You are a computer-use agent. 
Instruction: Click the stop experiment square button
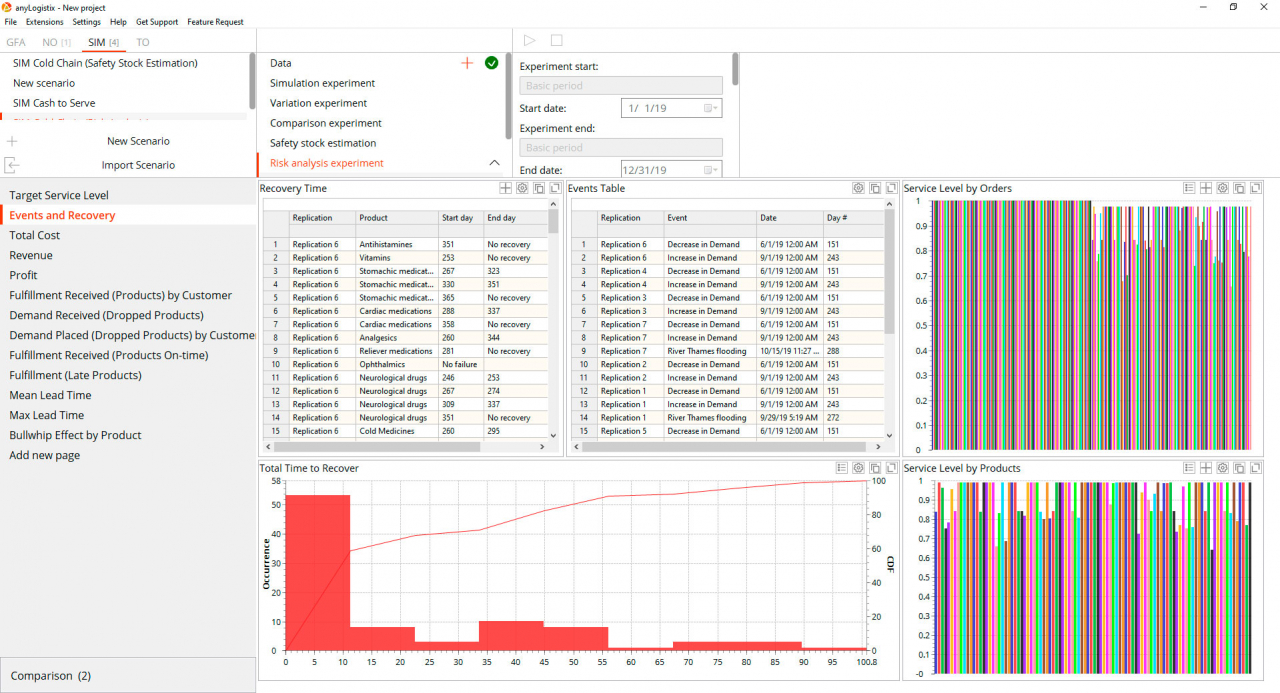(x=557, y=40)
